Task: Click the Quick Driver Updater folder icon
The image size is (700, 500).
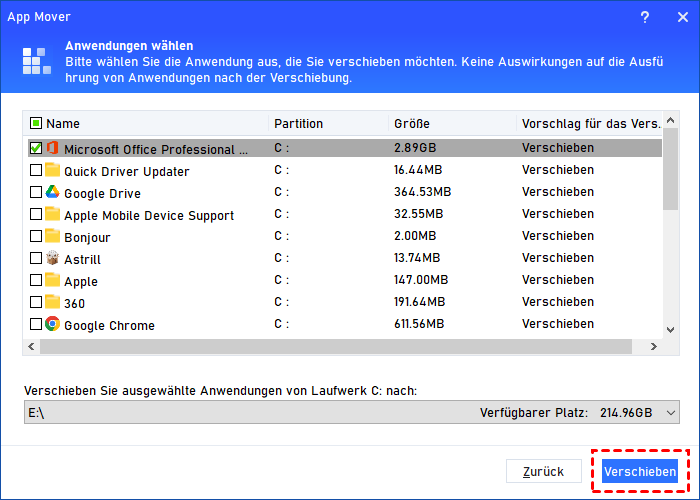Action: [x=53, y=171]
